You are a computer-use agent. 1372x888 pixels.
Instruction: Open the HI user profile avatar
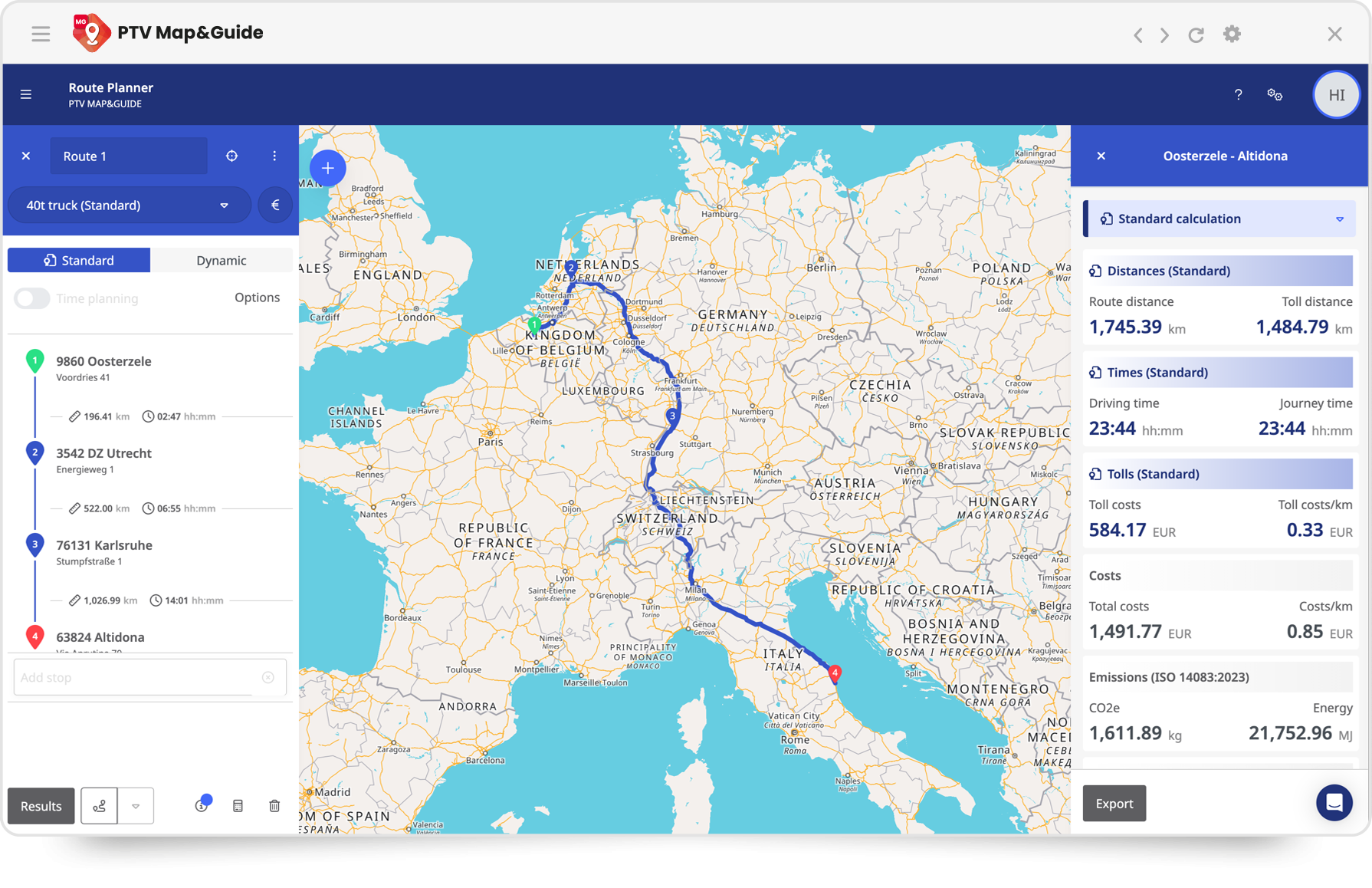[1336, 94]
